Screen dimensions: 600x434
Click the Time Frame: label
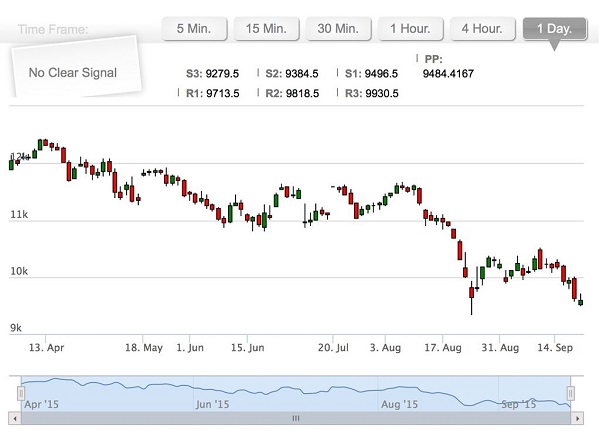[x=53, y=29]
